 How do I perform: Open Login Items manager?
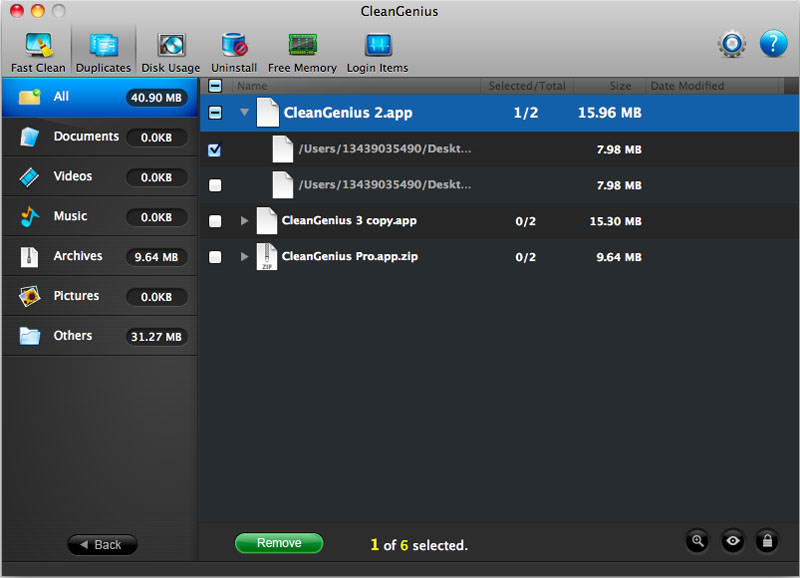click(378, 53)
